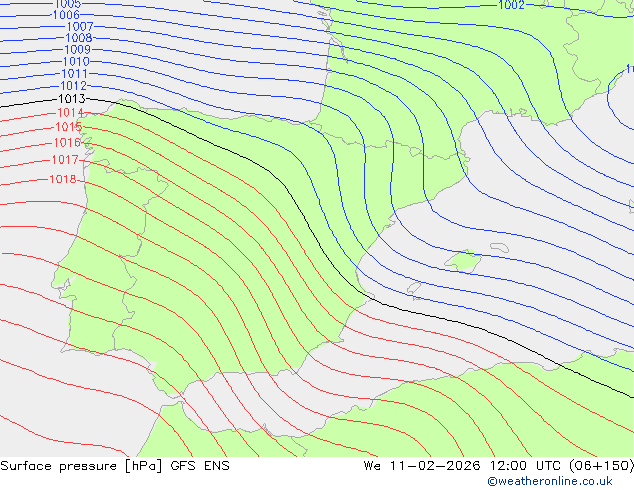Screen dimensions: 634x490
Task: Open the weatheronline.co.uk copyright link
Action: pos(550,481)
